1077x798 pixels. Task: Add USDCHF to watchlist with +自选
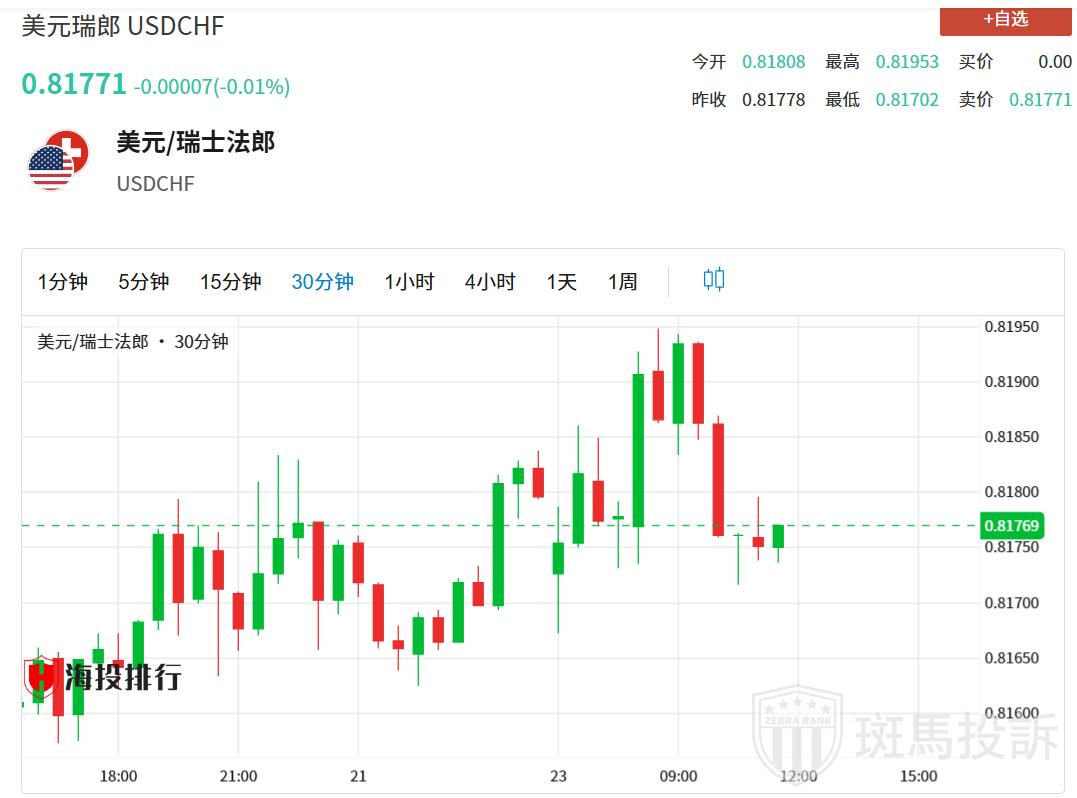[x=1004, y=19]
